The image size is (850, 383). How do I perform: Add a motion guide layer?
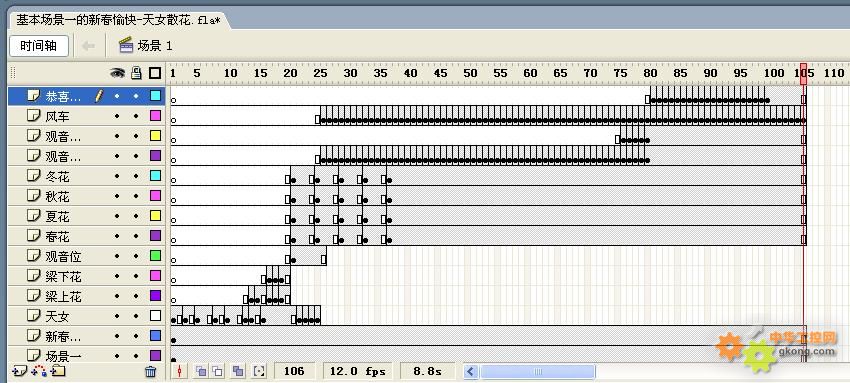click(39, 371)
